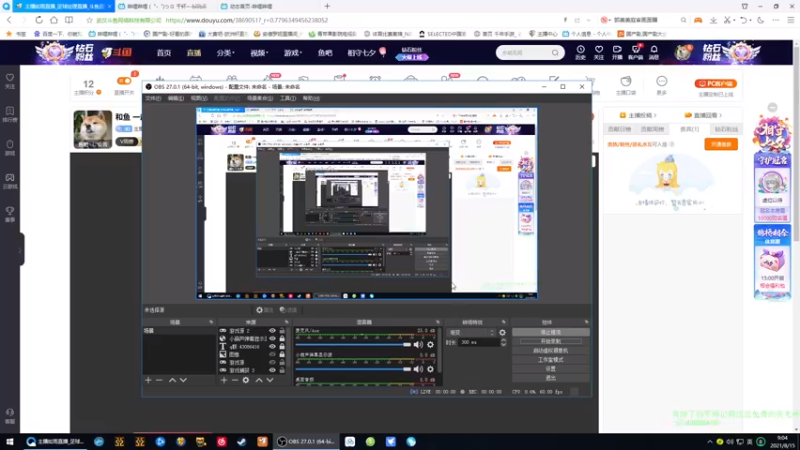The image size is (800, 450).
Task: Open microphone/Aux audio settings gear
Action: 431,344
